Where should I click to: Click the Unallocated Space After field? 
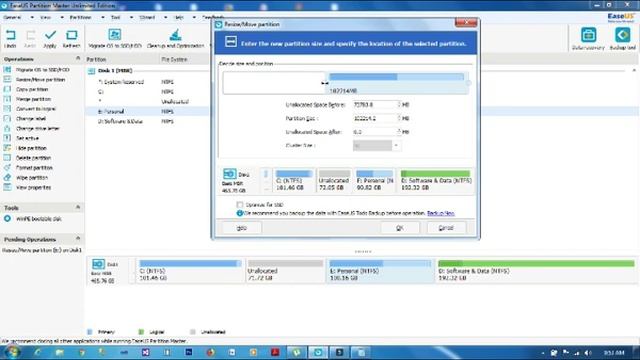pos(375,132)
